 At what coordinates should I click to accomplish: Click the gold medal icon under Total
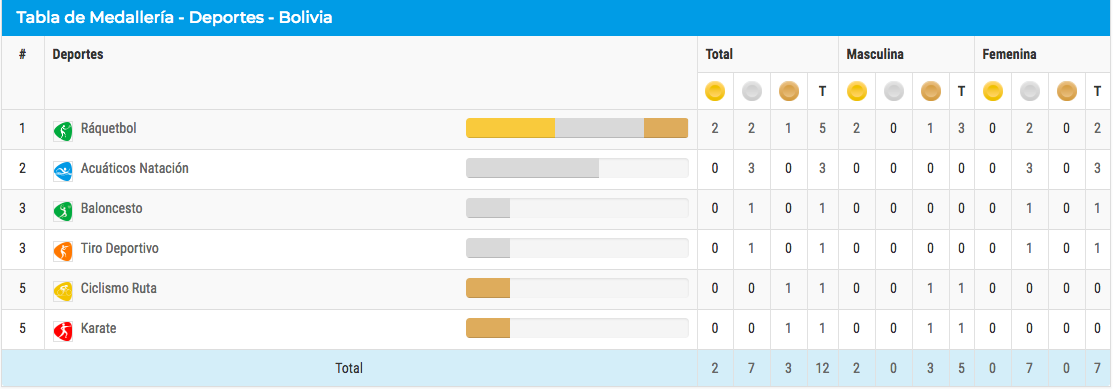pyautogui.click(x=715, y=91)
